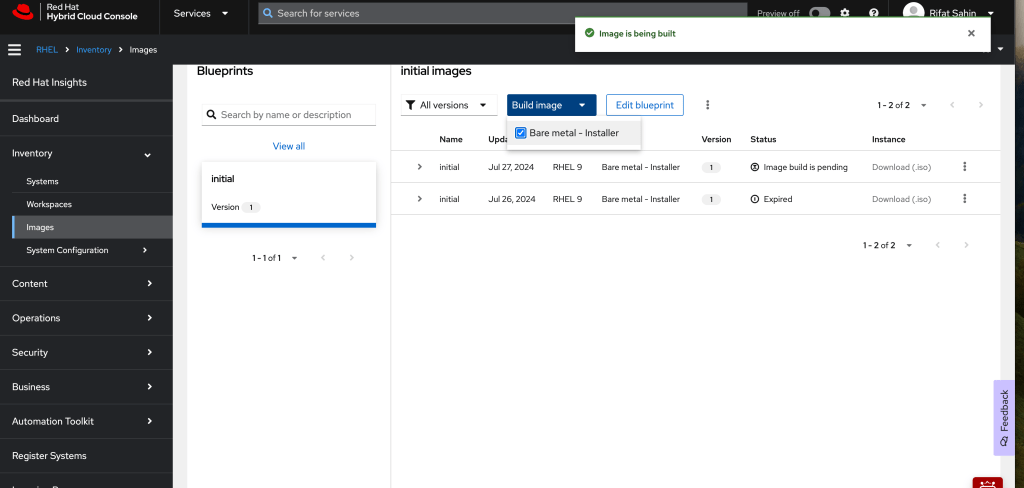This screenshot has height=488, width=1024.
Task: Click the Expired status icon
Action: coord(755,199)
